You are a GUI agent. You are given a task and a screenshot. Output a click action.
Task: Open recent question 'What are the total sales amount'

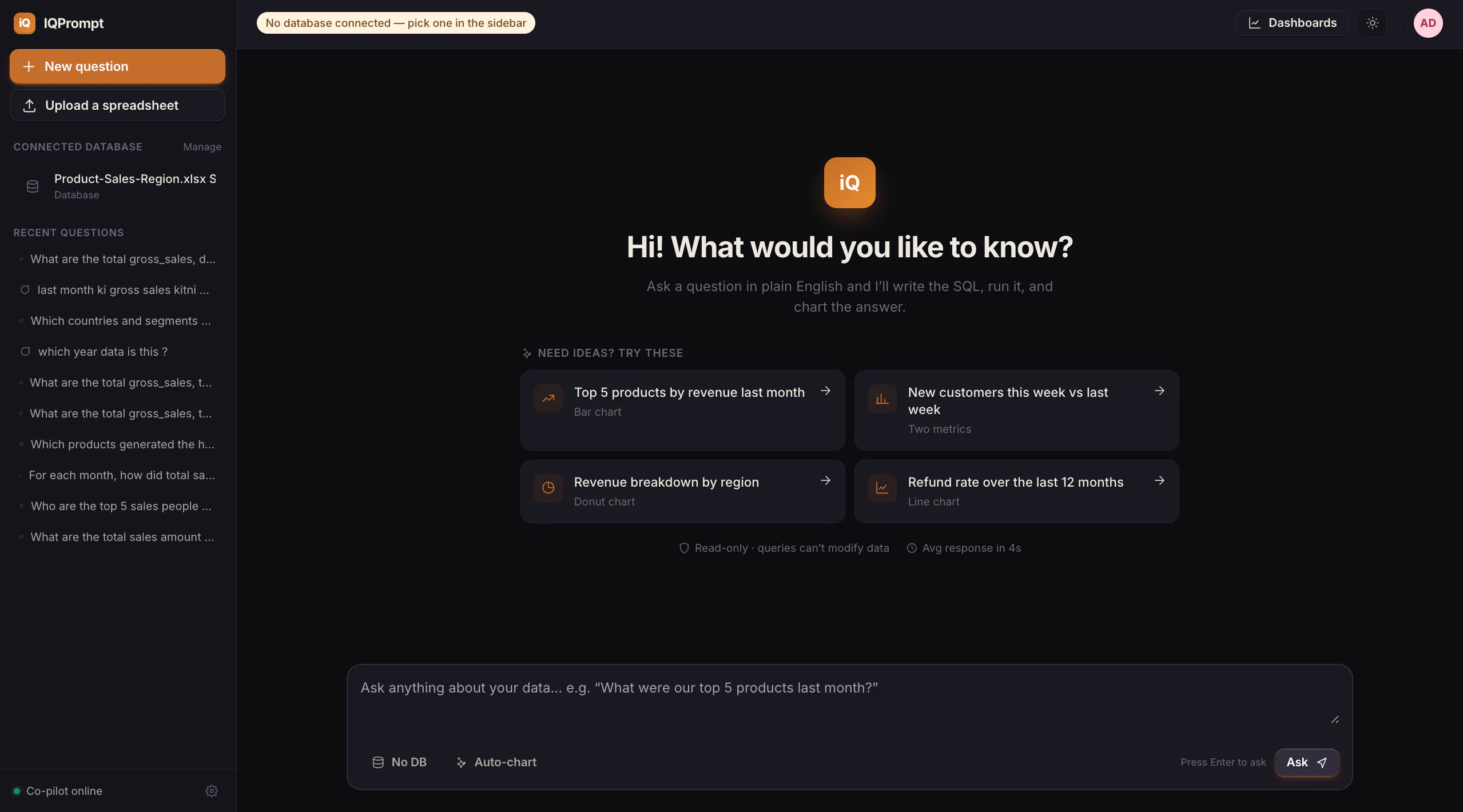click(117, 537)
